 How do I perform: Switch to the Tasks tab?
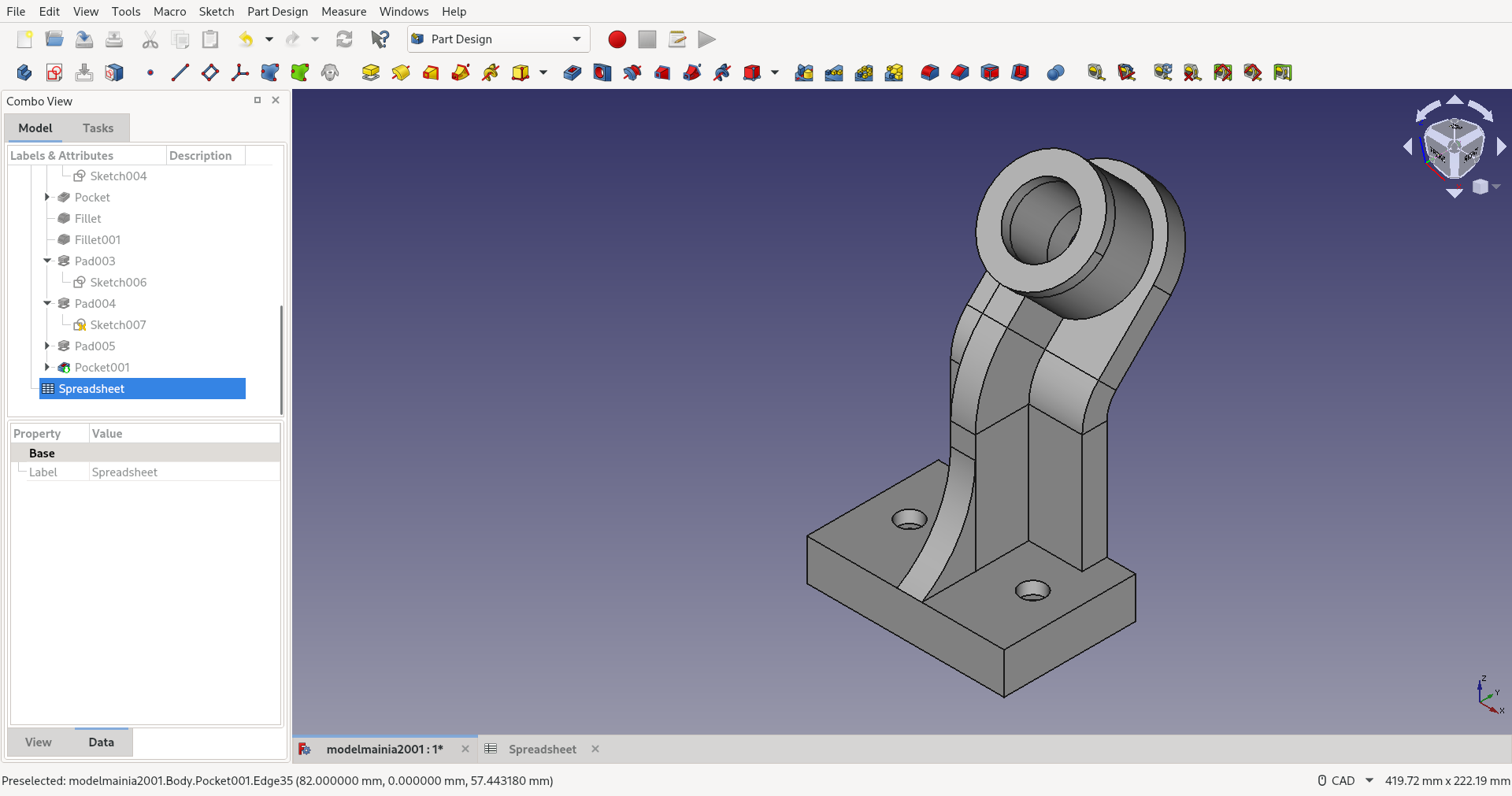pos(98,128)
